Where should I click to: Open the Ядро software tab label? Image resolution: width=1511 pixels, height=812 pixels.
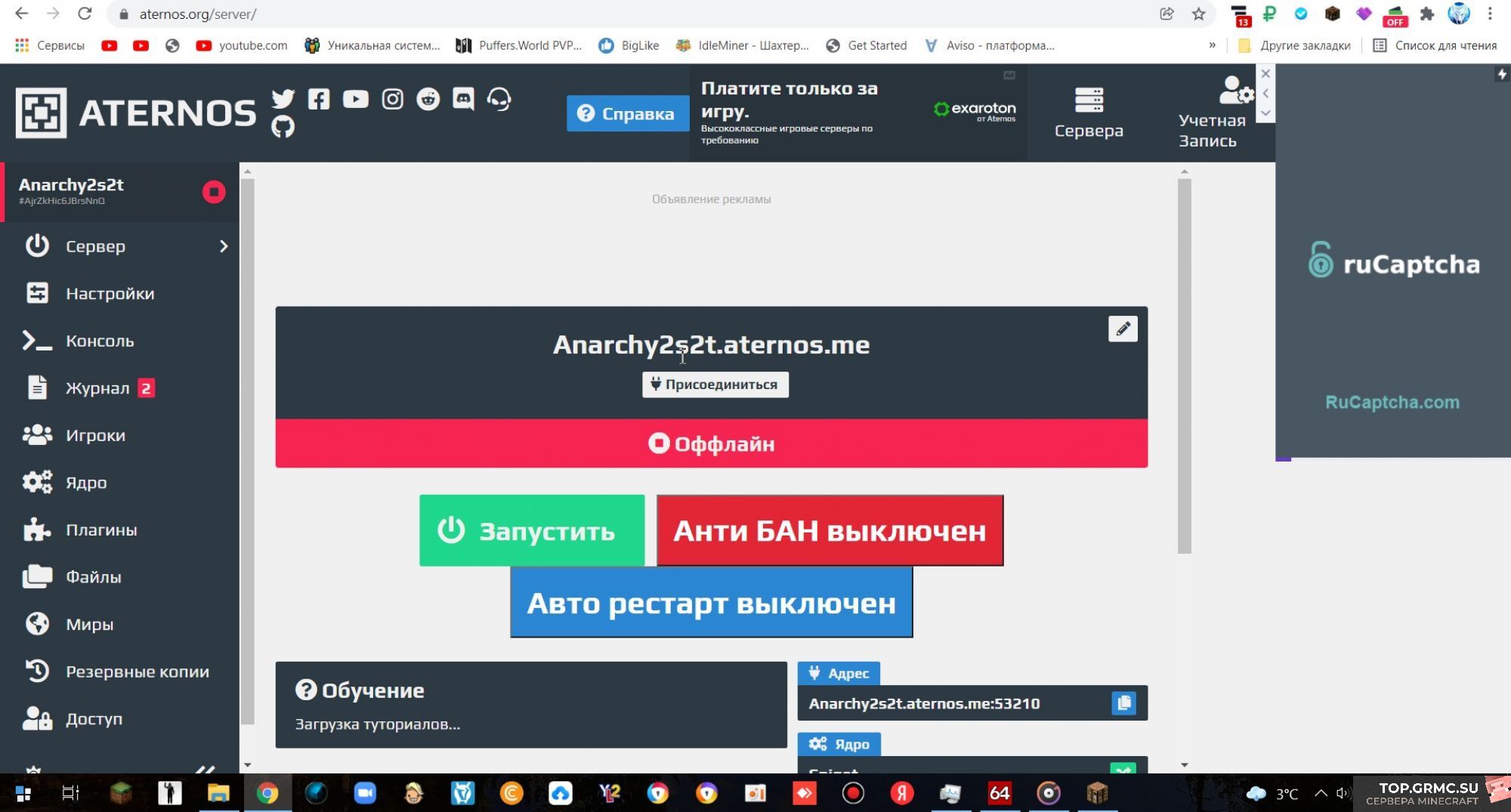coord(839,744)
